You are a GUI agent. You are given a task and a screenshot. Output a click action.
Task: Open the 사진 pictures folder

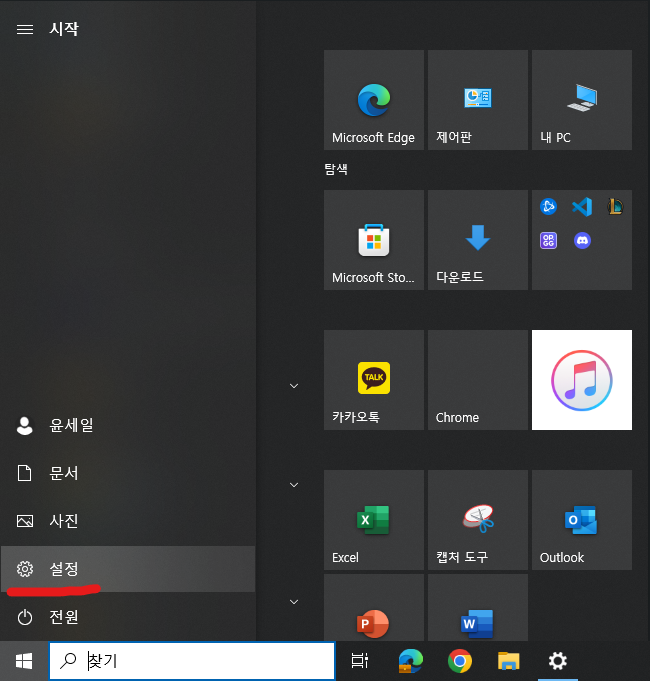(x=128, y=521)
